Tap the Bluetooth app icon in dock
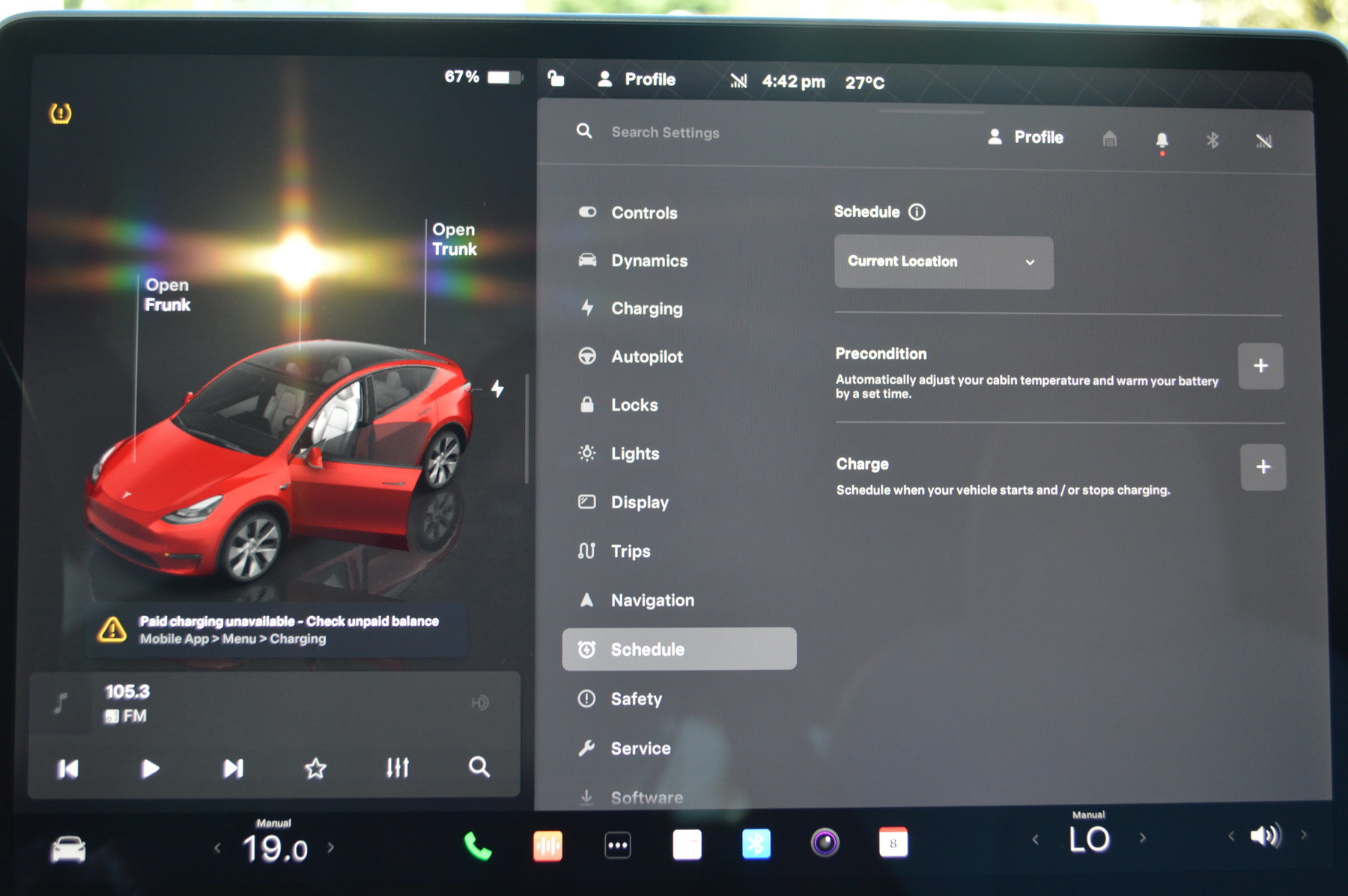 click(756, 844)
